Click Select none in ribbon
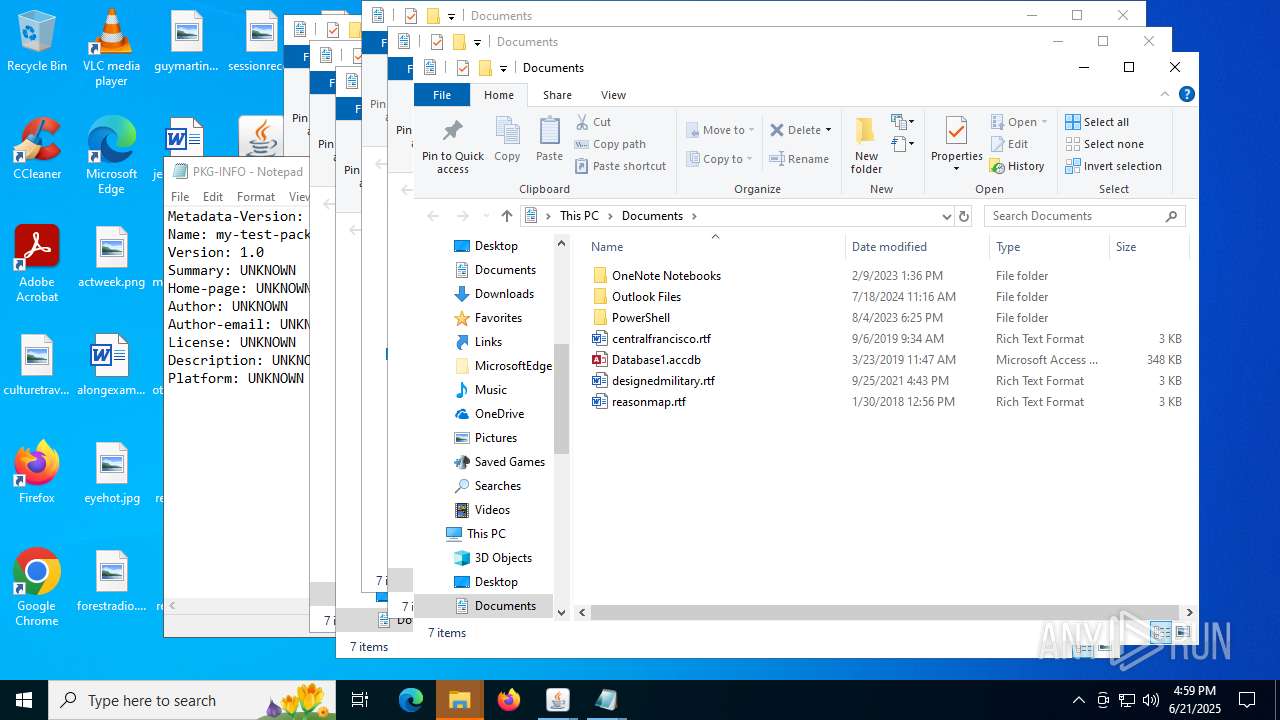Screen dimensions: 1280x720 pos(1104,144)
